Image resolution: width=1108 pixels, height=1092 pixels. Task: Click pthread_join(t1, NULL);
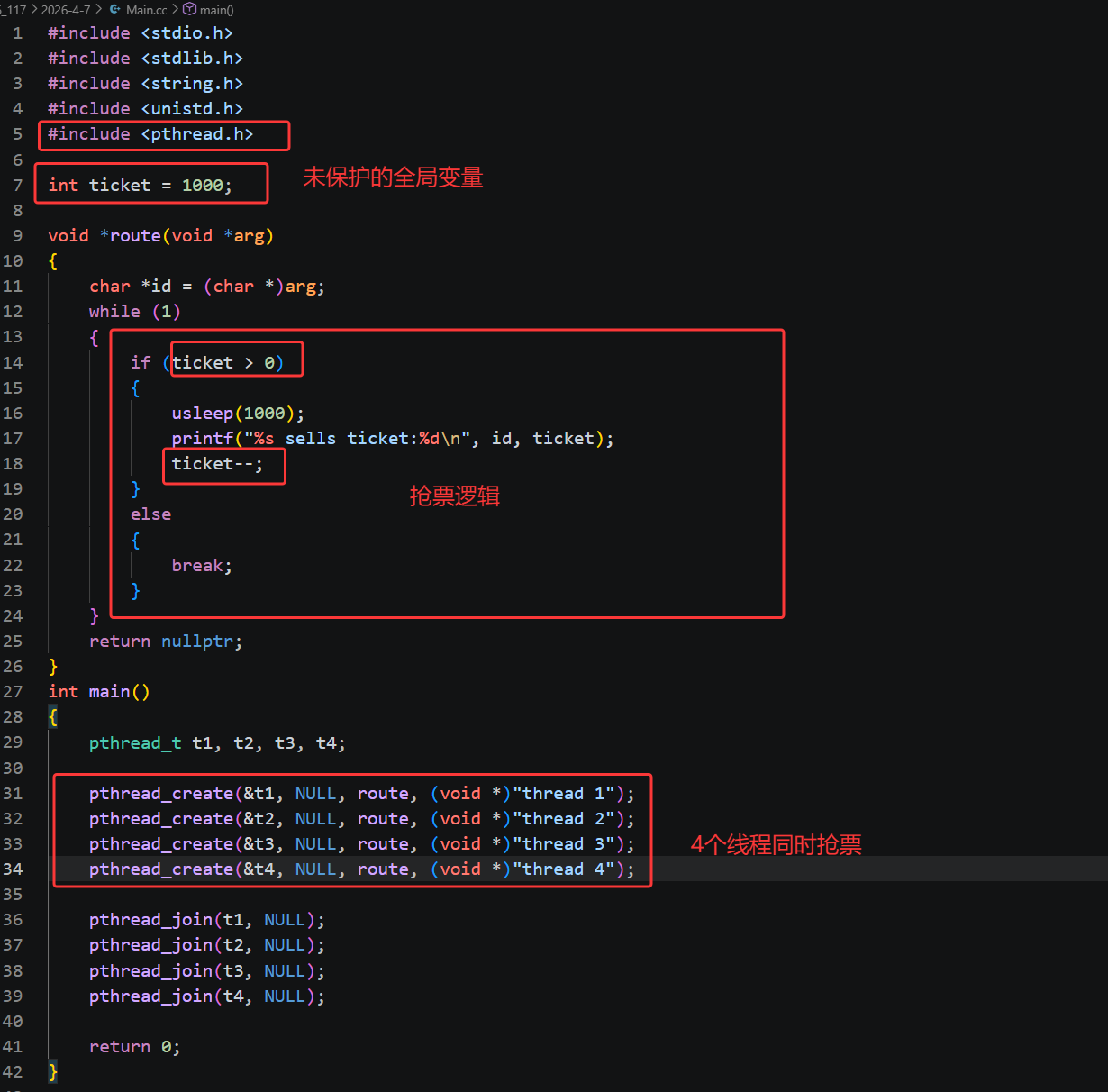tap(207, 920)
